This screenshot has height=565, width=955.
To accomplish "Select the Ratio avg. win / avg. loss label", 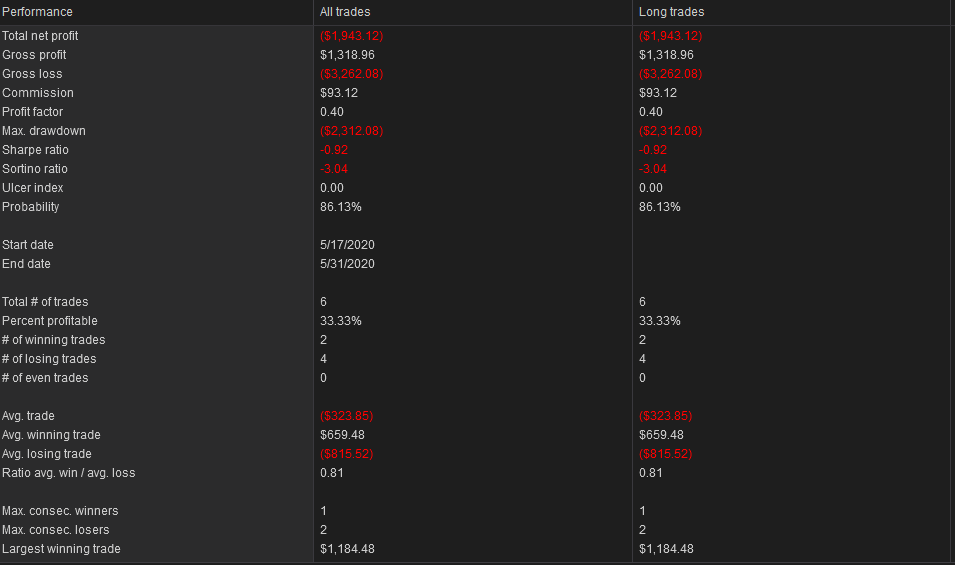I will point(69,473).
